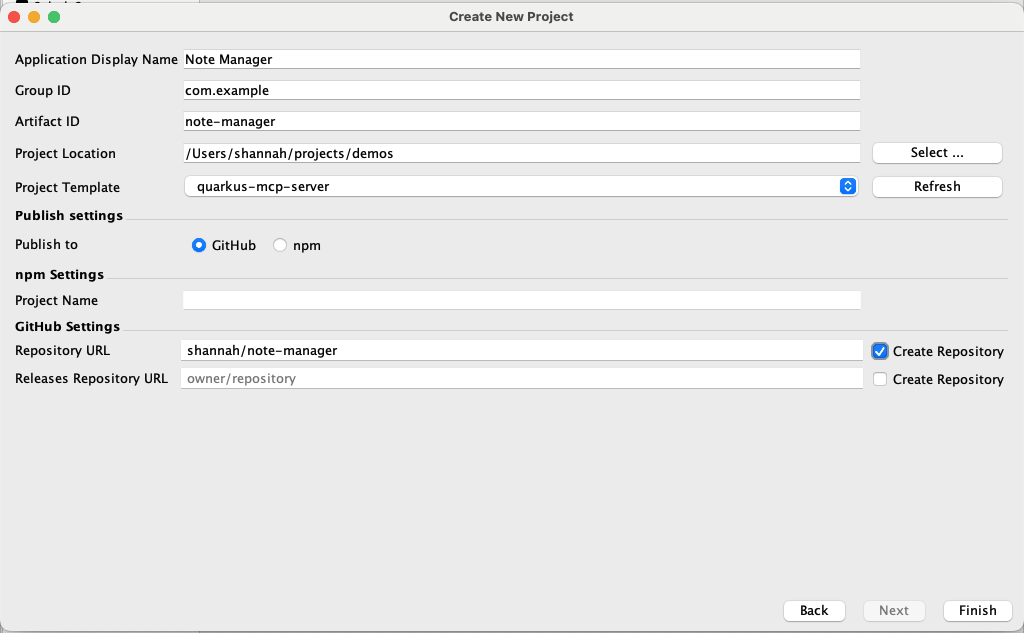Focus the npm Project Name field
Image resolution: width=1024 pixels, height=633 pixels.
tap(522, 300)
